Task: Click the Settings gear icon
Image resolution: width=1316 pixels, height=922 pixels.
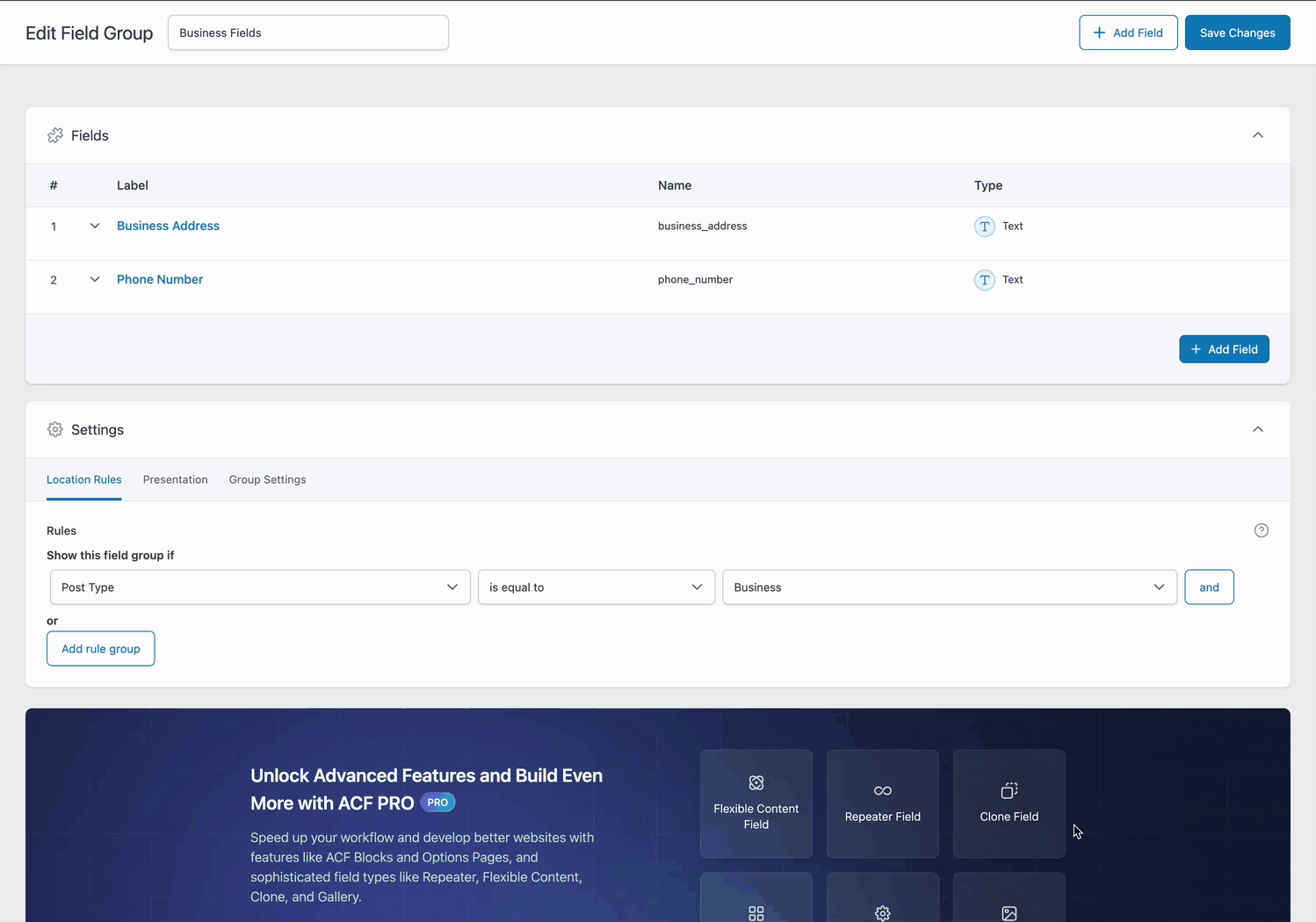Action: point(55,429)
